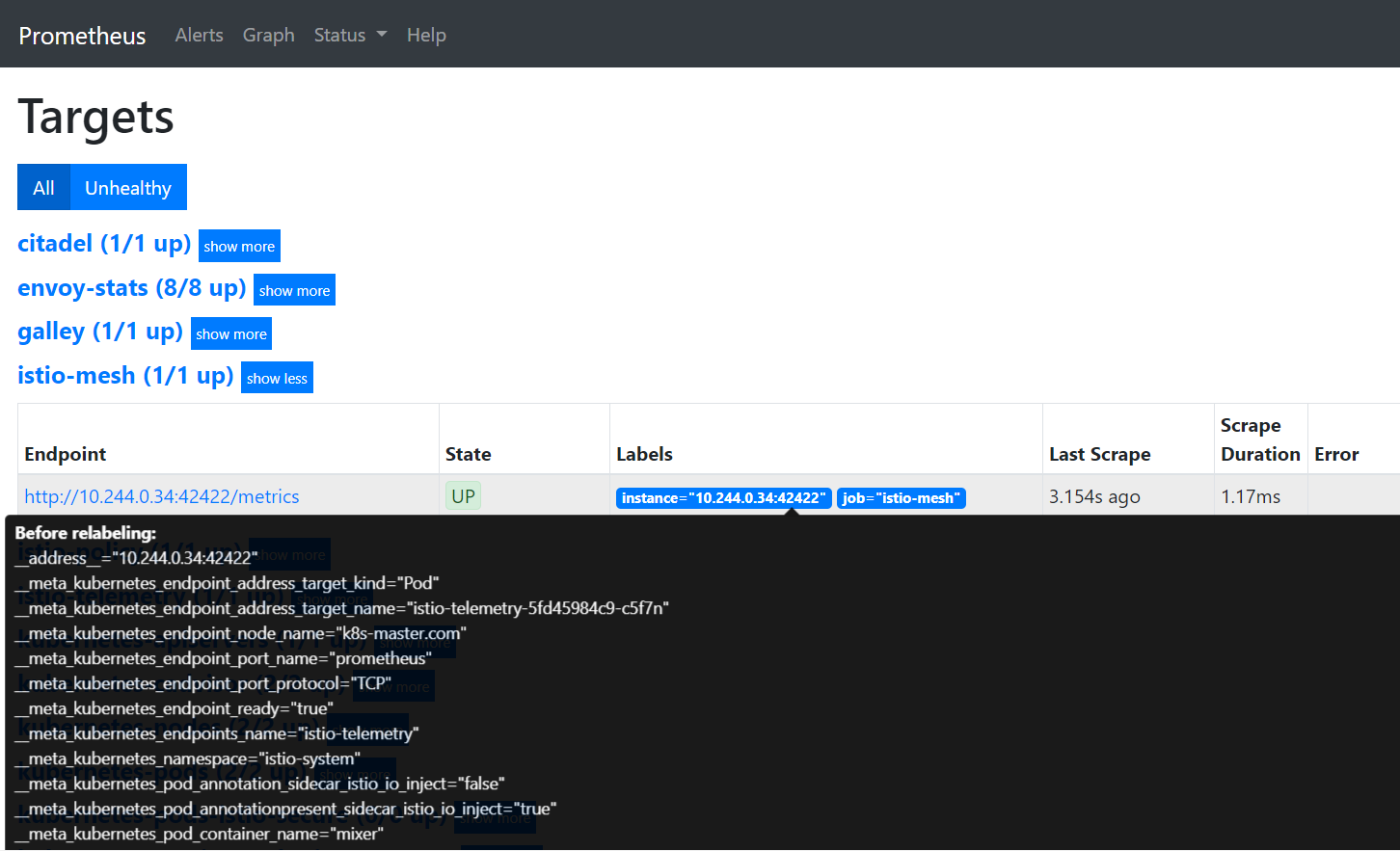The height and width of the screenshot is (851, 1400).
Task: Click the galley (1/1 up) heading
Action: 100,332
